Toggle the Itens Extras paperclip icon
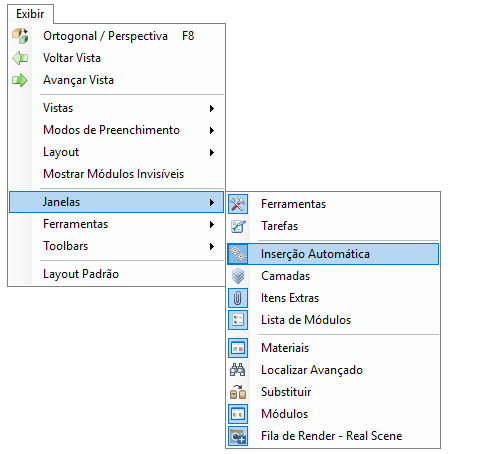Image resolution: width=491 pixels, height=454 pixels. [238, 298]
